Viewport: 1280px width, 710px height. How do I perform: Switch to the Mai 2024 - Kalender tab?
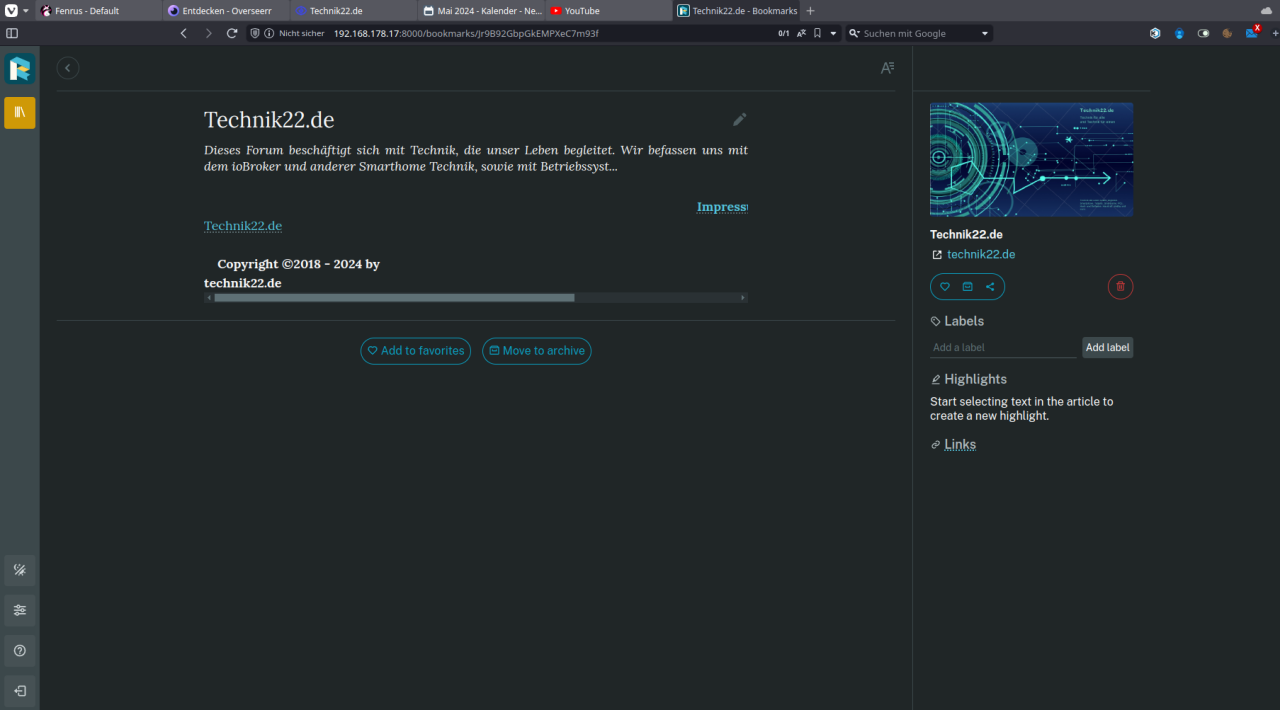[482, 11]
